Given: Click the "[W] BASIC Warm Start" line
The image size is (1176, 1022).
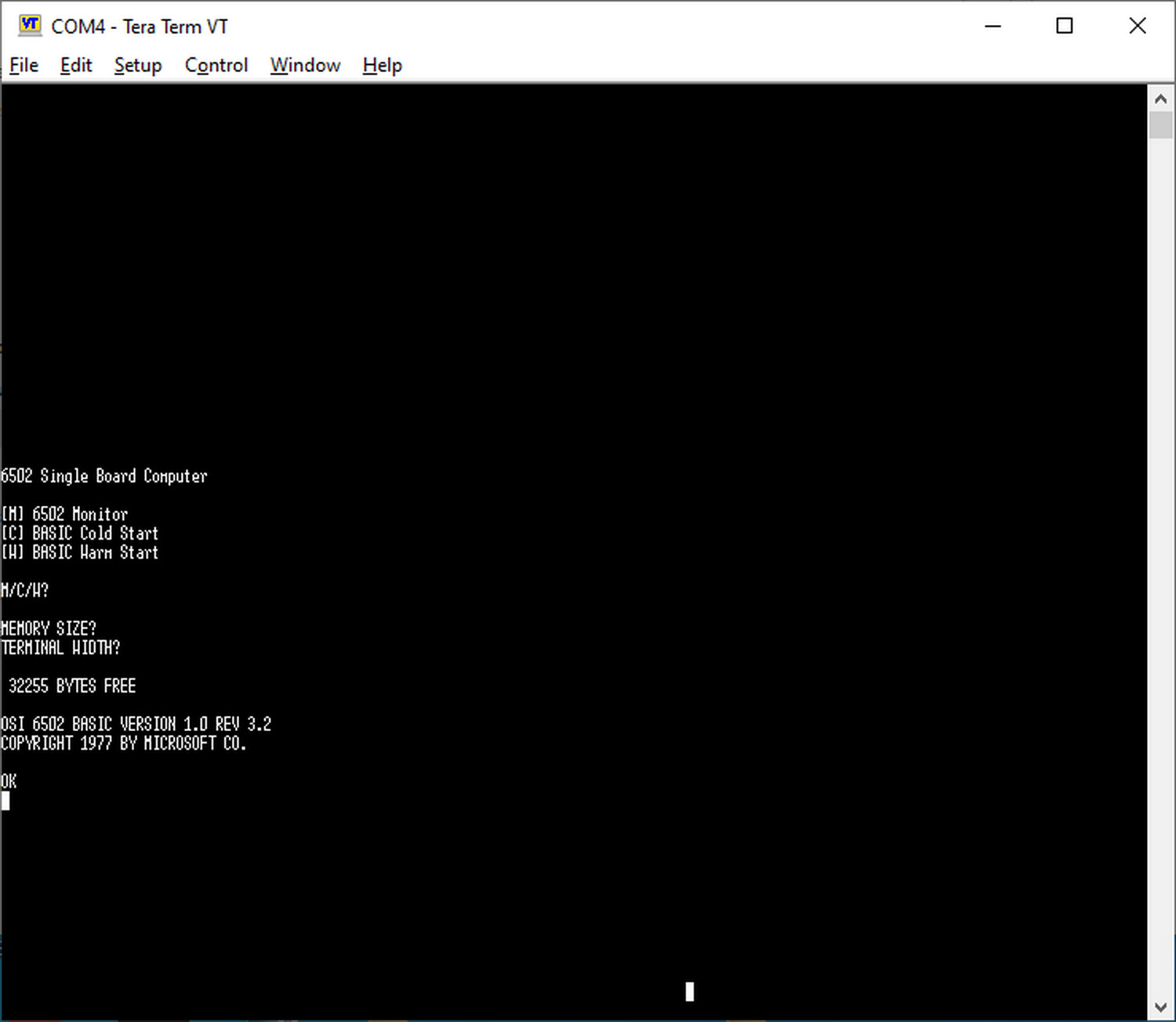Looking at the screenshot, I should click(80, 553).
